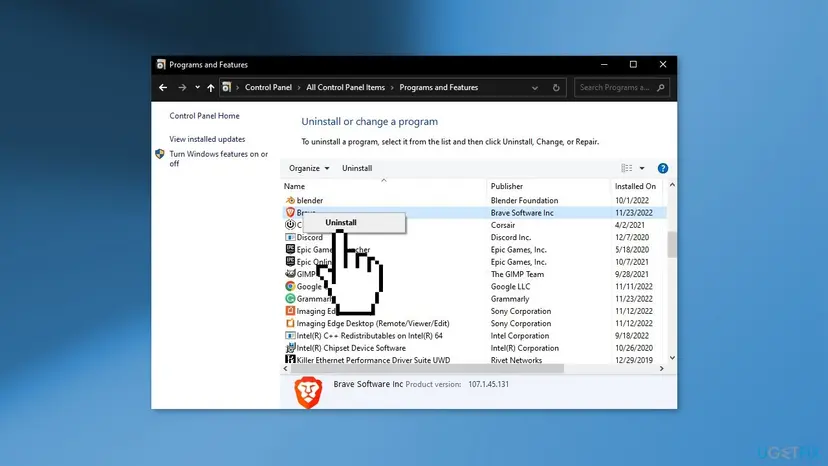This screenshot has height=466, width=828.
Task: Select Epic Online Services icon
Action: click(290, 262)
